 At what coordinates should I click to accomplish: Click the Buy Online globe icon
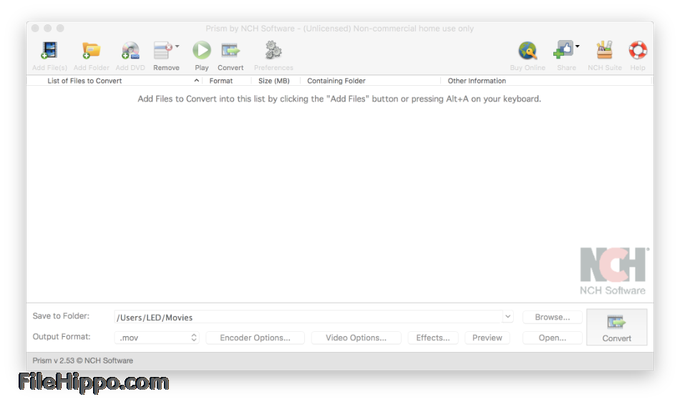point(528,51)
